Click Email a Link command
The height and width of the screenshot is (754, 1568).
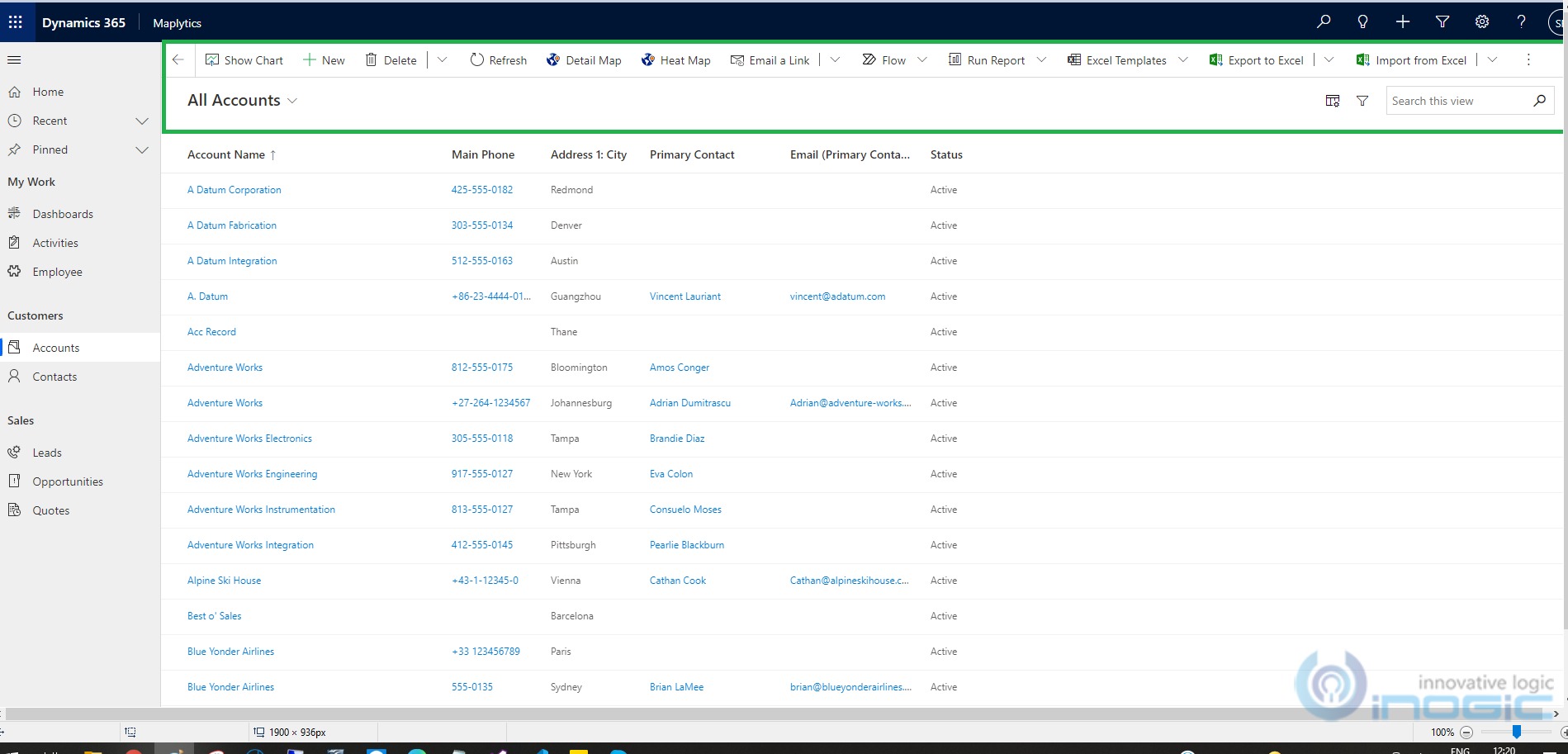click(x=770, y=60)
